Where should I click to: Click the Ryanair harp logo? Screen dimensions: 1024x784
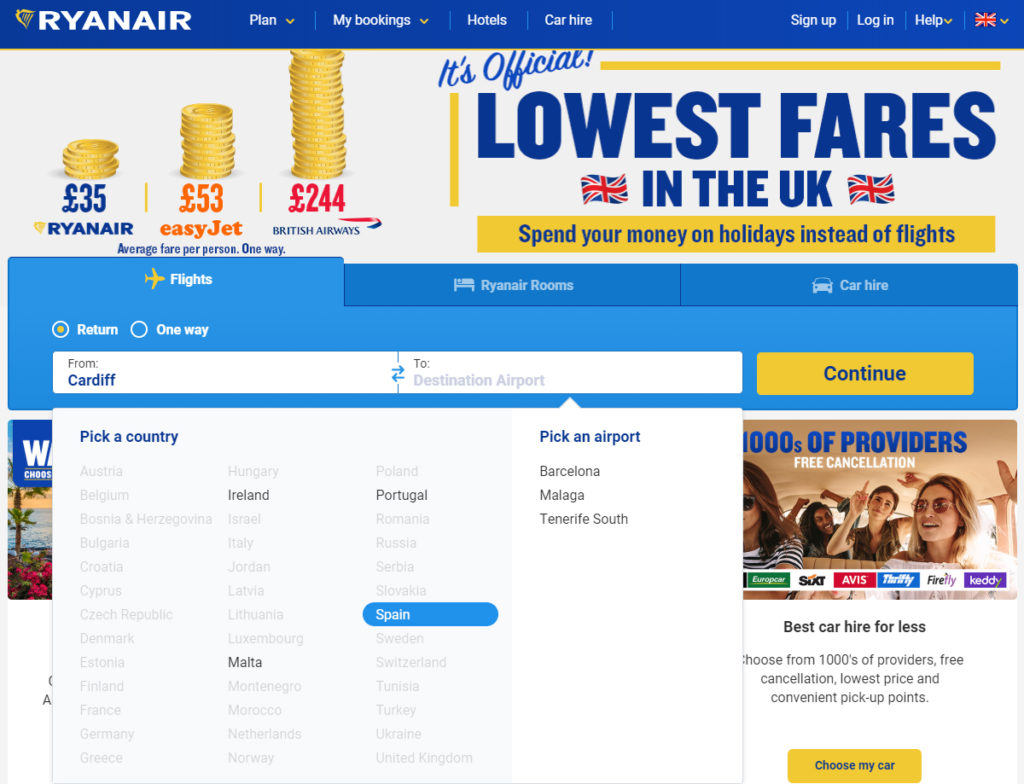[25, 20]
